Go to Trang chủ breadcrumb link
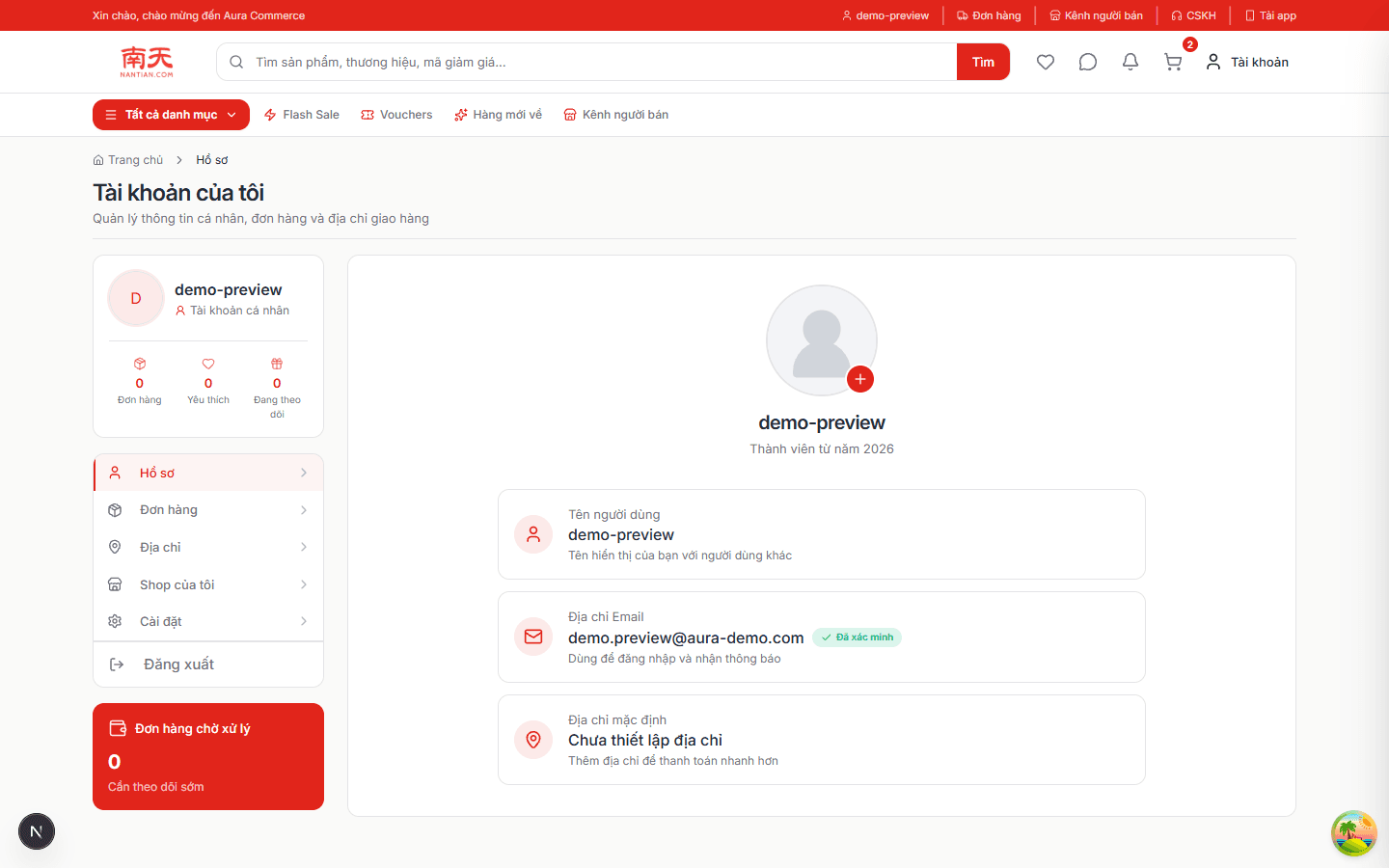This screenshot has width=1389, height=868. coord(128,160)
